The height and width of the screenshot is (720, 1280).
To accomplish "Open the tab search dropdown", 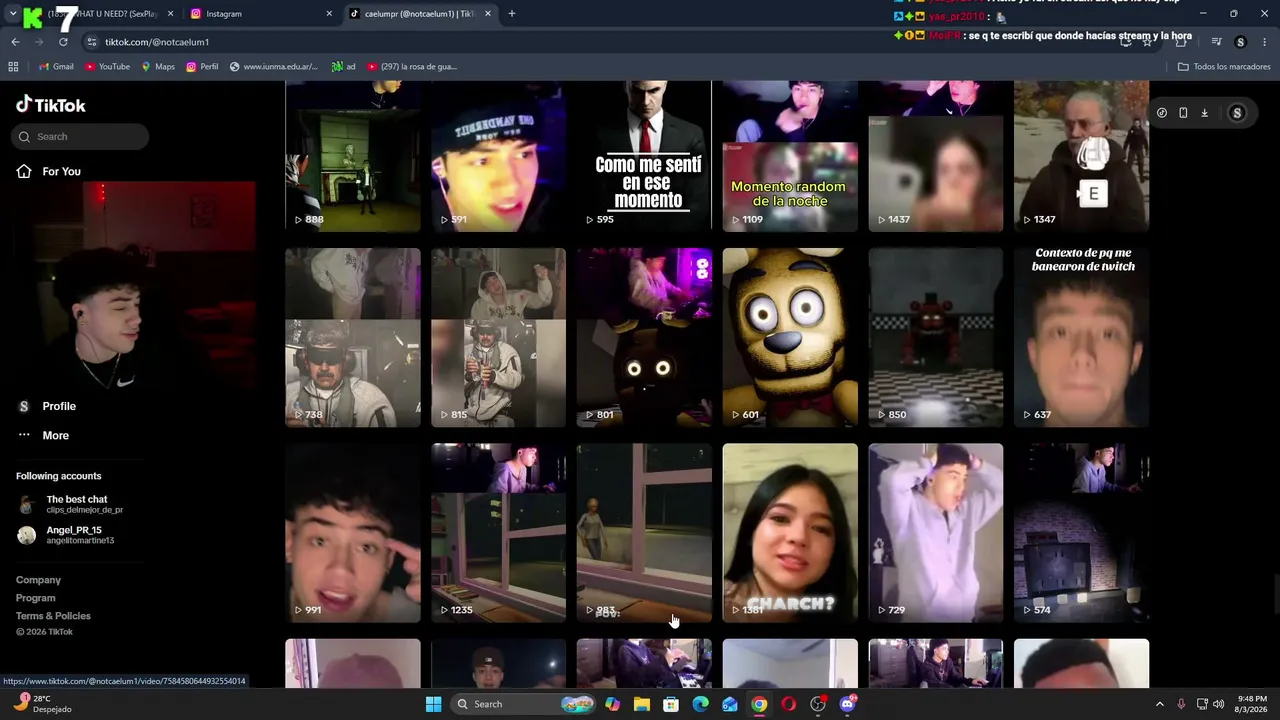I will click(12, 14).
